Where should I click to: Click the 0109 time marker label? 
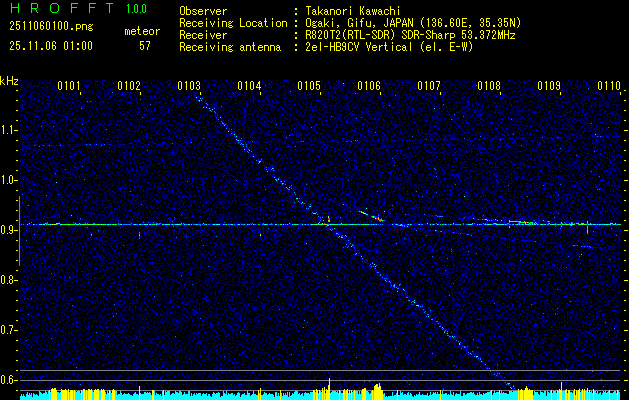pos(549,86)
